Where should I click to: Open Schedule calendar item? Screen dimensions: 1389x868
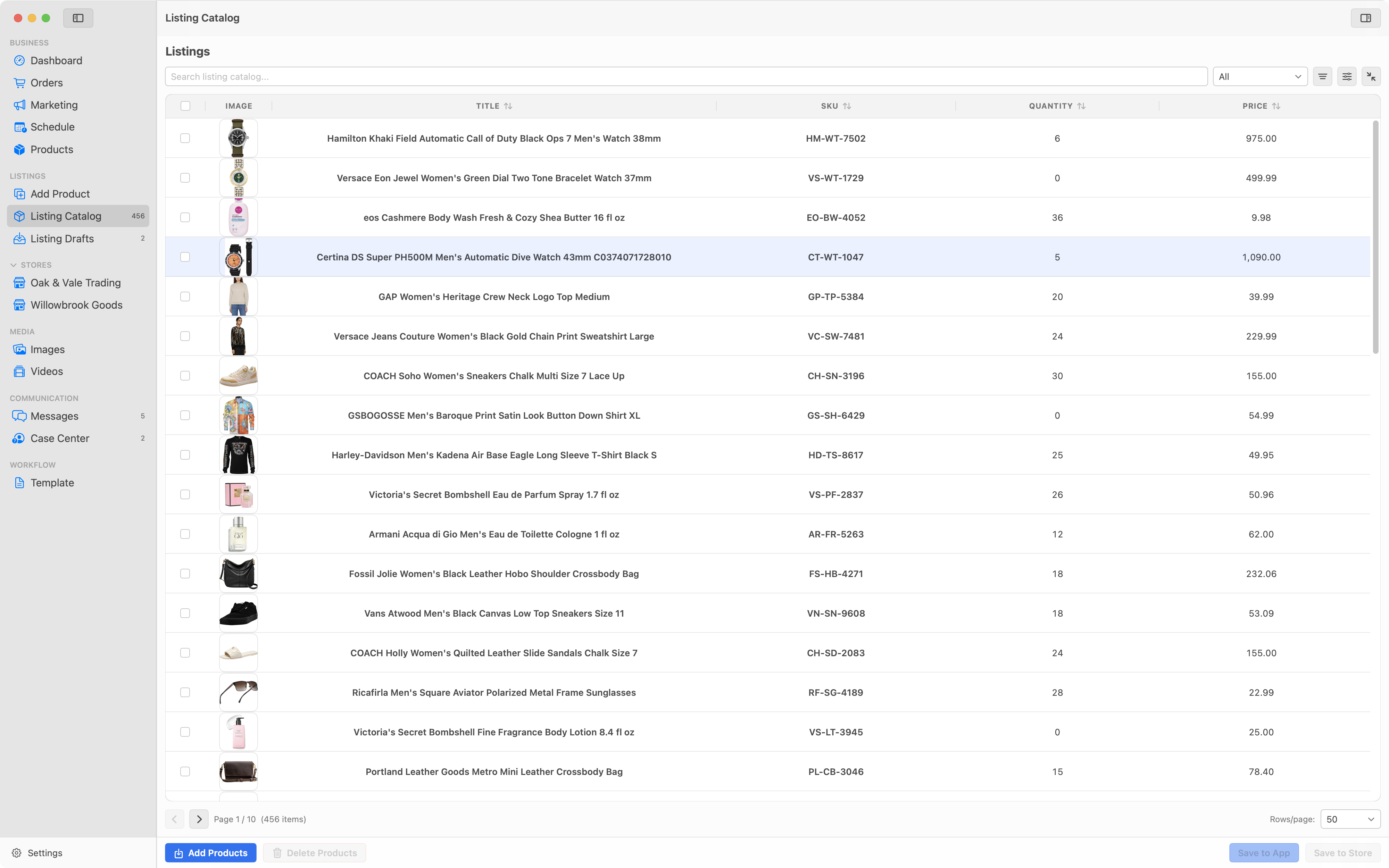tap(78, 127)
